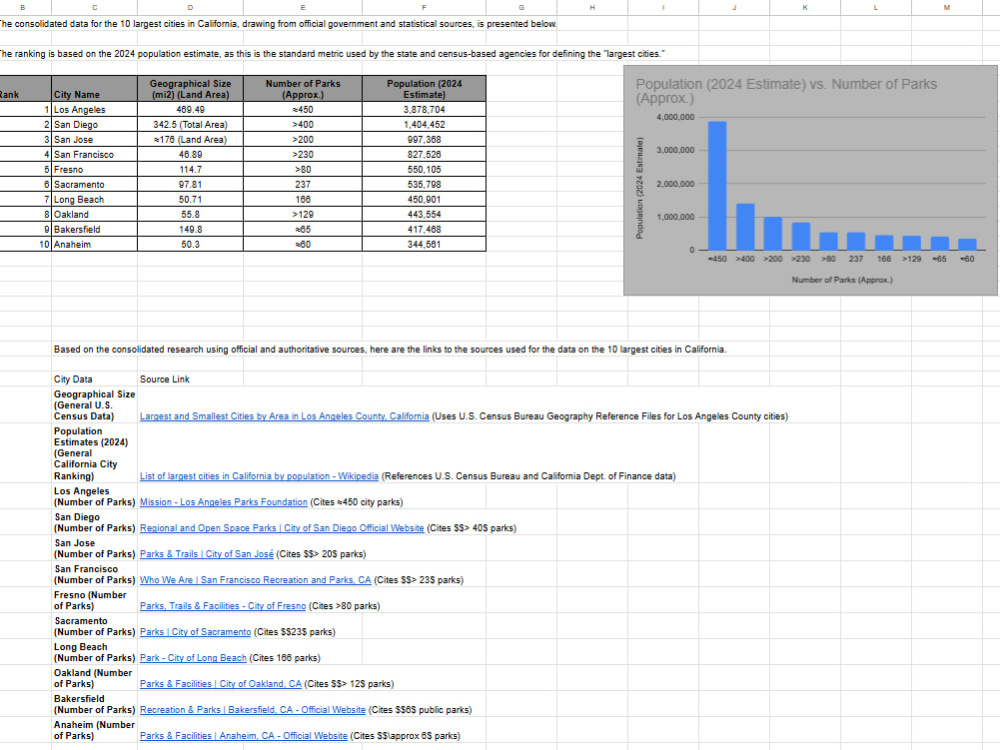Click chart y-axis title Population (2024 Estimate)

[x=640, y=188]
